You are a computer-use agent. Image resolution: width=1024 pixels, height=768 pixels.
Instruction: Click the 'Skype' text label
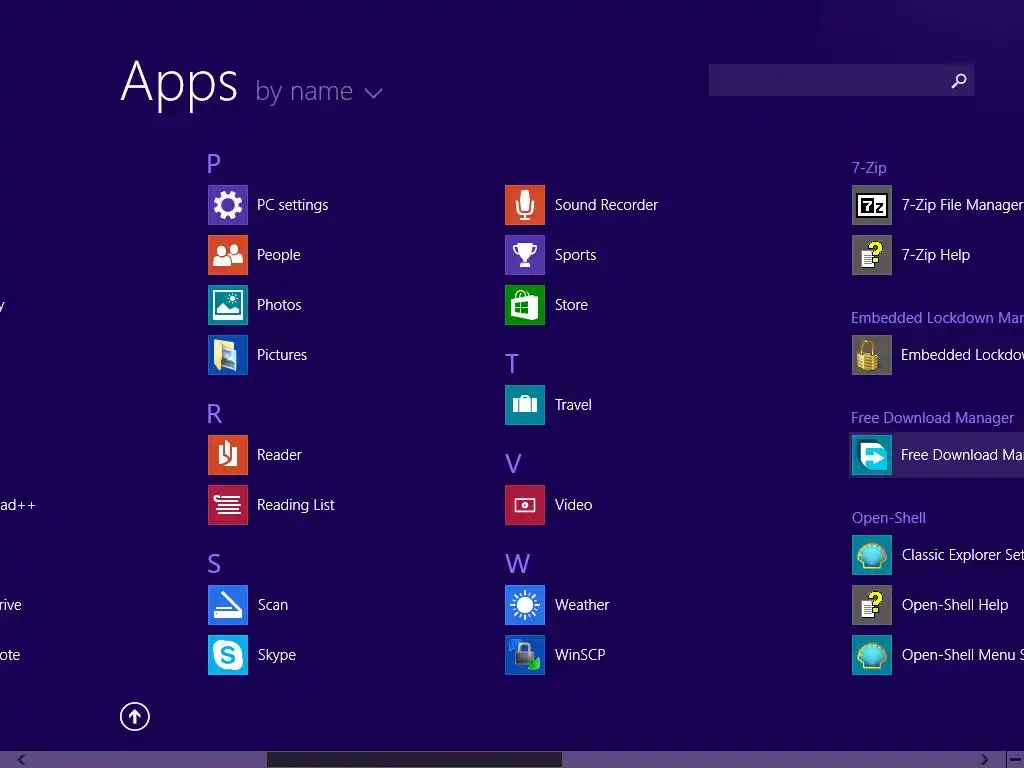click(276, 655)
